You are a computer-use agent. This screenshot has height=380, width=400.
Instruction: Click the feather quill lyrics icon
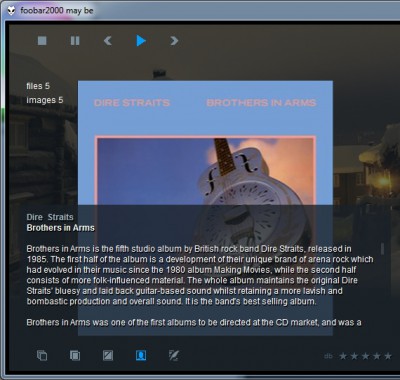[x=174, y=356]
